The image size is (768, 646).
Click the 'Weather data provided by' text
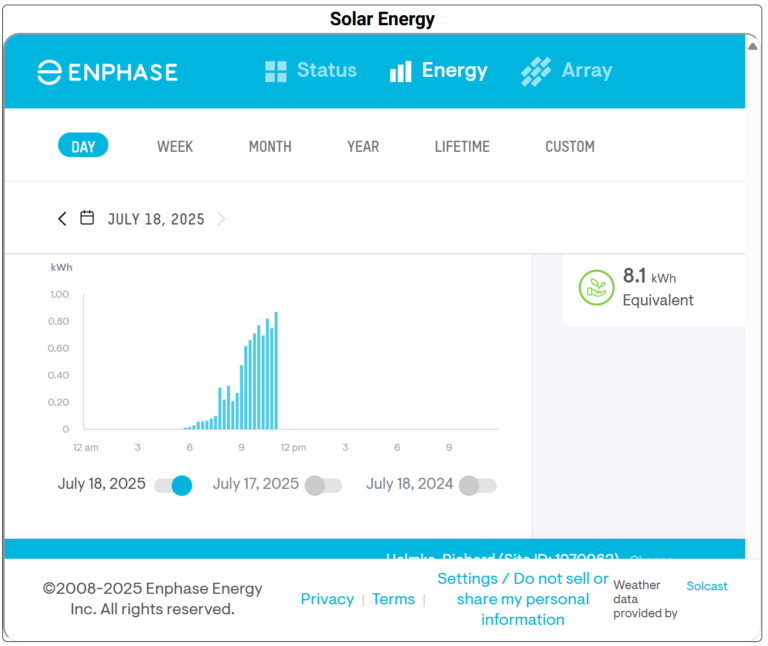tap(645, 599)
